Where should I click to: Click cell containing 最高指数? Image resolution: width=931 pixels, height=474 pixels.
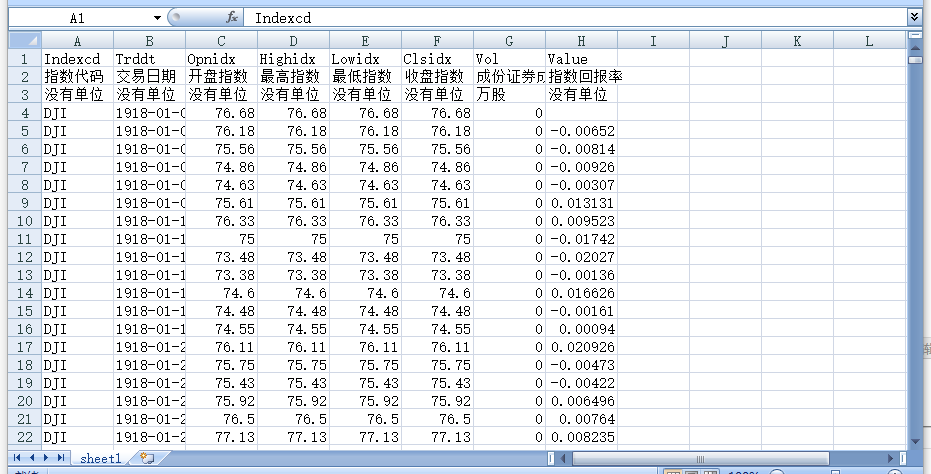pos(293,77)
